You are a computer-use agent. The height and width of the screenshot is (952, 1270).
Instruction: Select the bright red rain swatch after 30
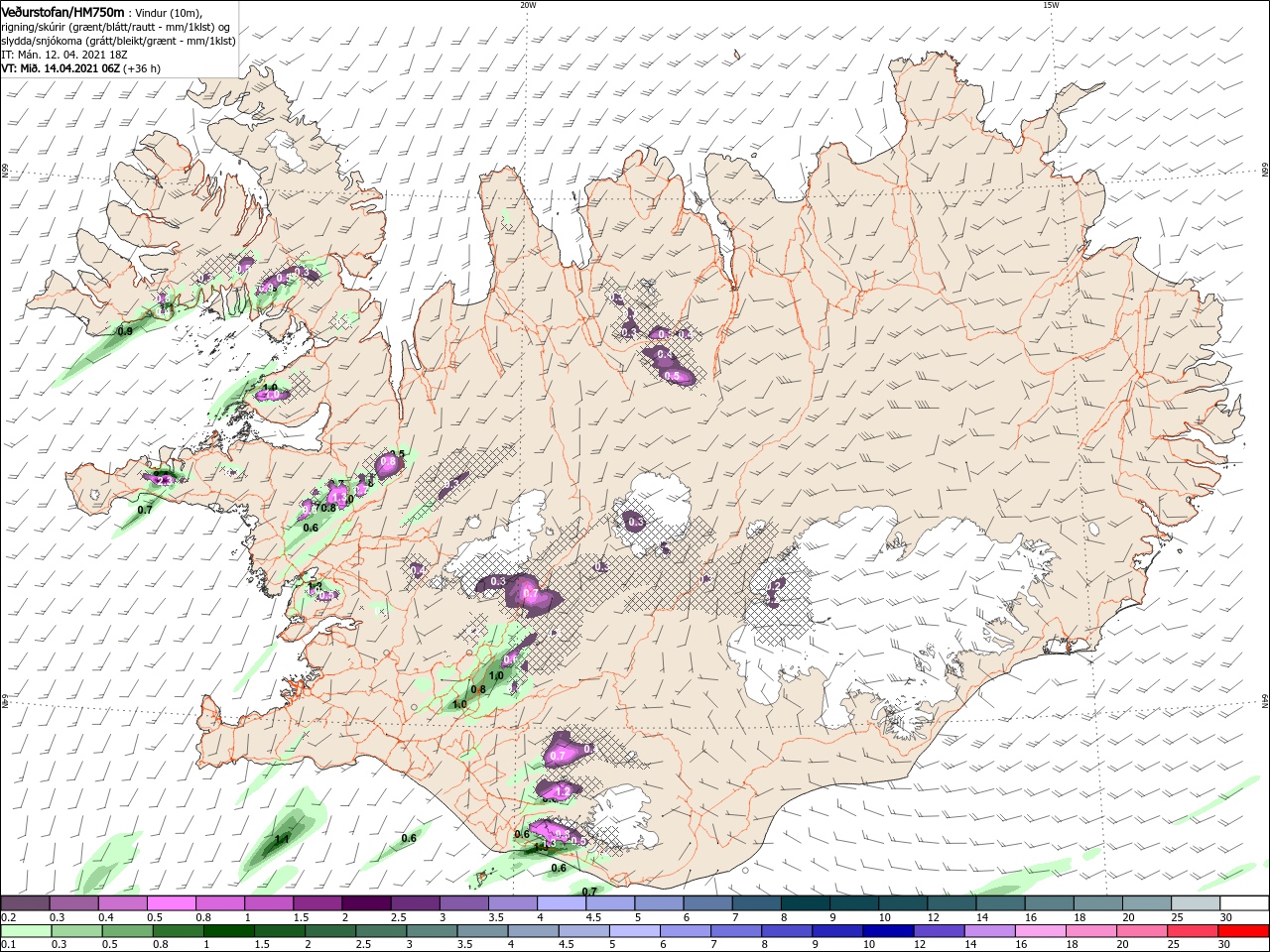point(1244,931)
